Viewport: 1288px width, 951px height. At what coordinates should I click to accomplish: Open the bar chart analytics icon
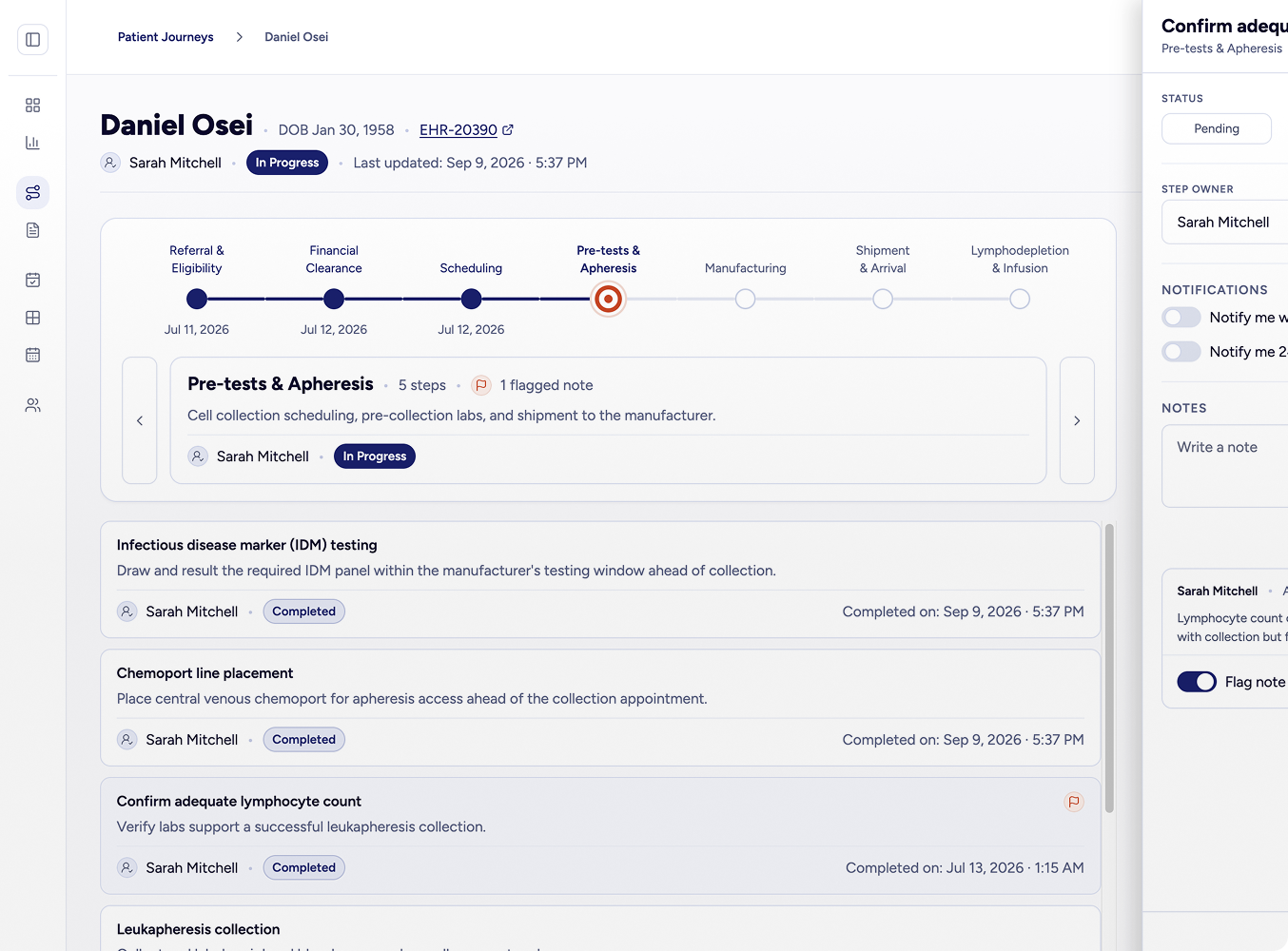point(32,143)
